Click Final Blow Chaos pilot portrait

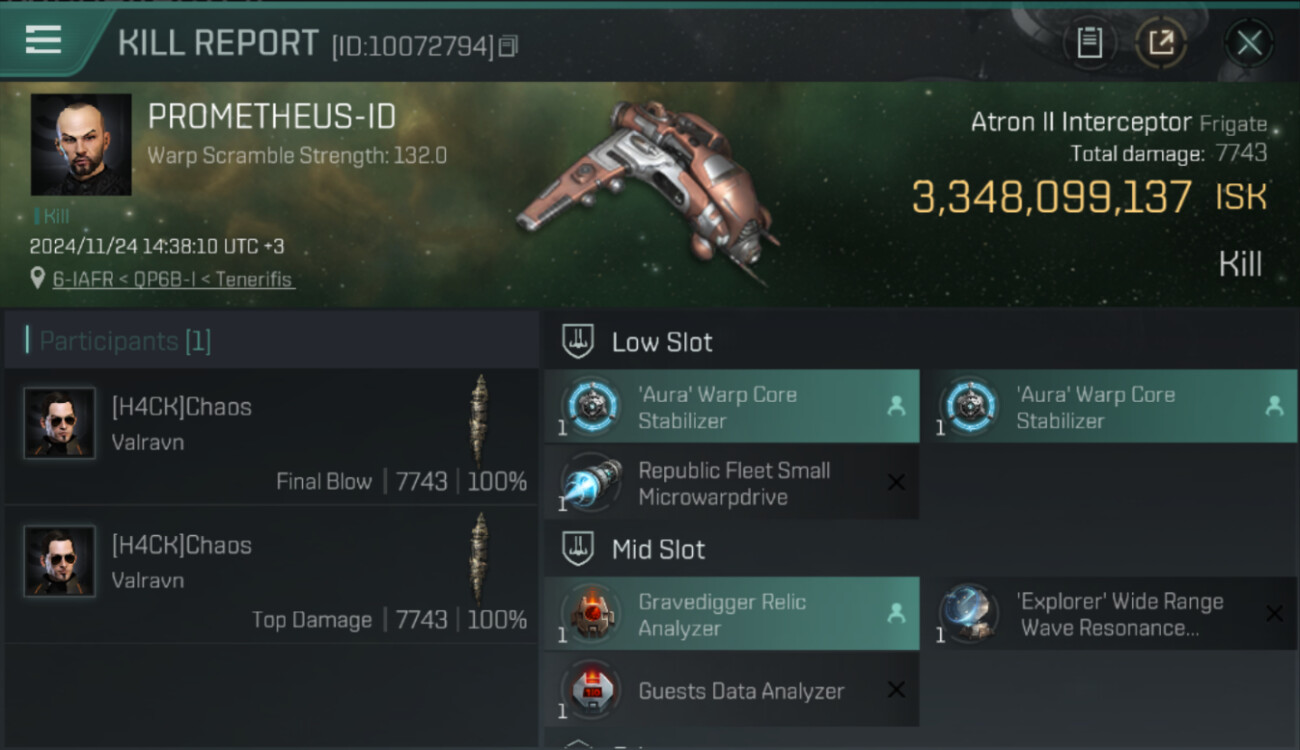pos(60,423)
